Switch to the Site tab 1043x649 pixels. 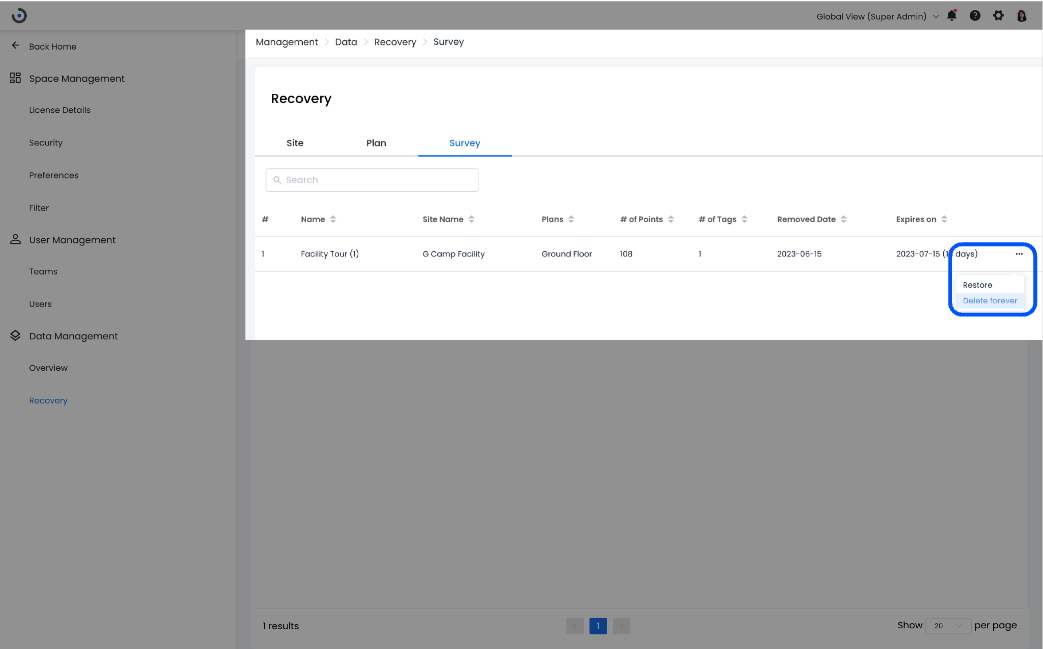(295, 143)
